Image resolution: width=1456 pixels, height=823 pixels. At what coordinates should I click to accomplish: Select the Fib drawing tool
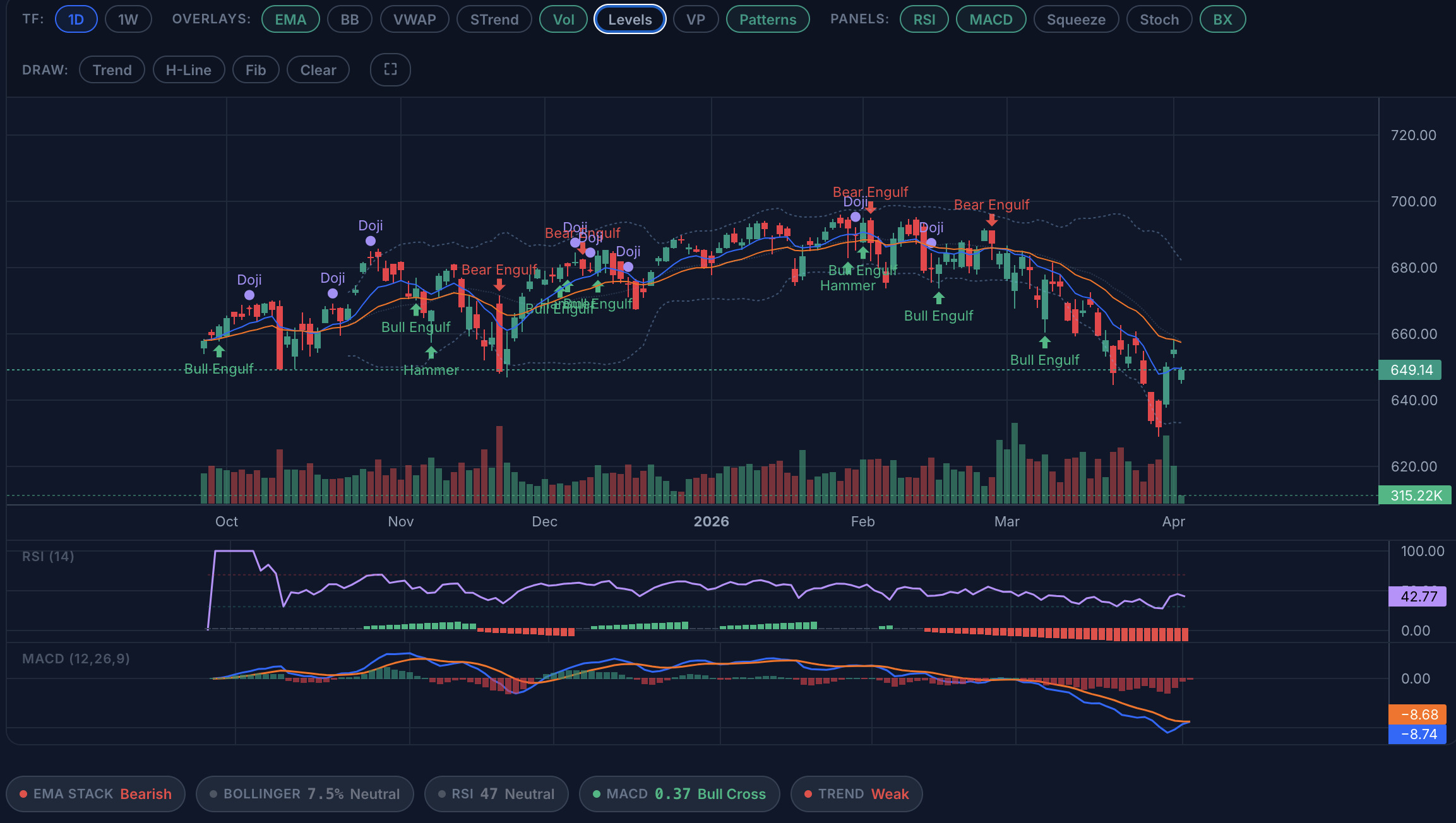[256, 70]
